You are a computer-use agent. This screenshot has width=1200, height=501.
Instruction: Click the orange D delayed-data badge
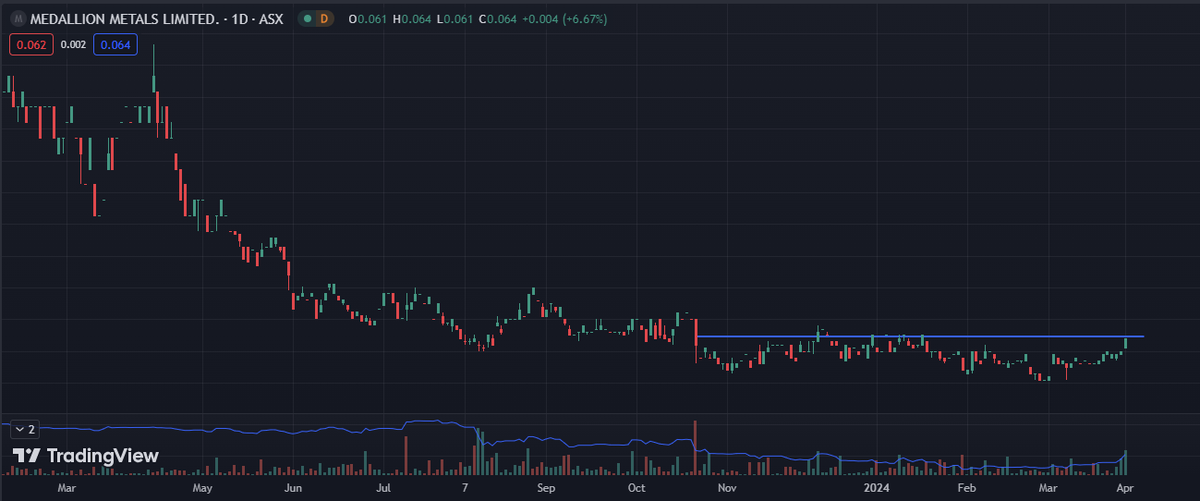point(325,19)
